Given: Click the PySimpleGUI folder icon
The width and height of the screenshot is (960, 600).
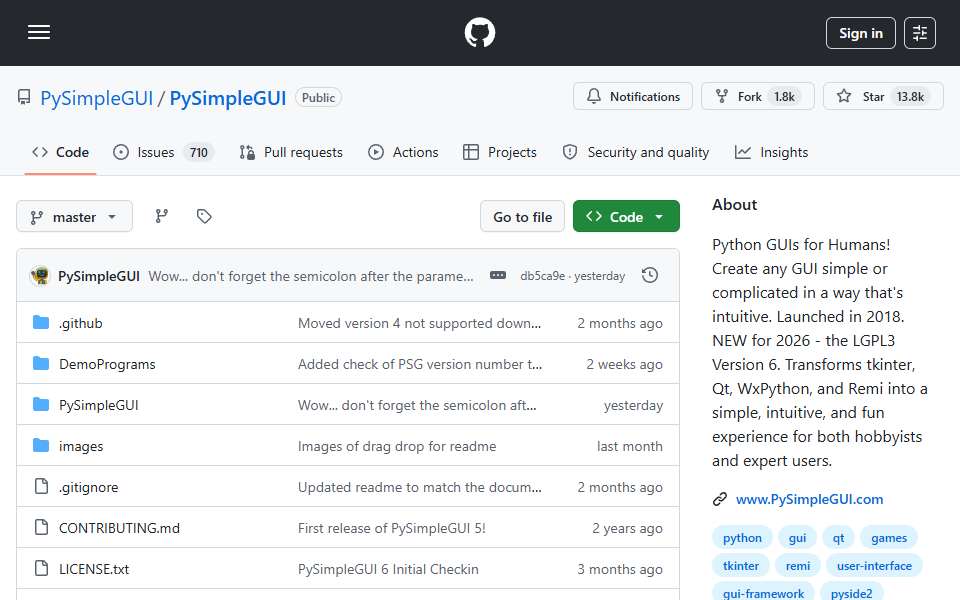Looking at the screenshot, I should [41, 405].
